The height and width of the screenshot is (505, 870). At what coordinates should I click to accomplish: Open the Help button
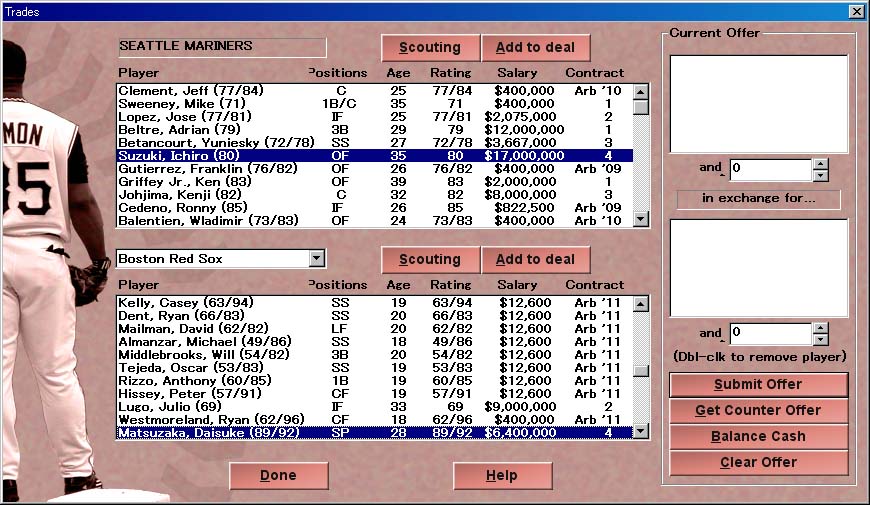[x=502, y=476]
